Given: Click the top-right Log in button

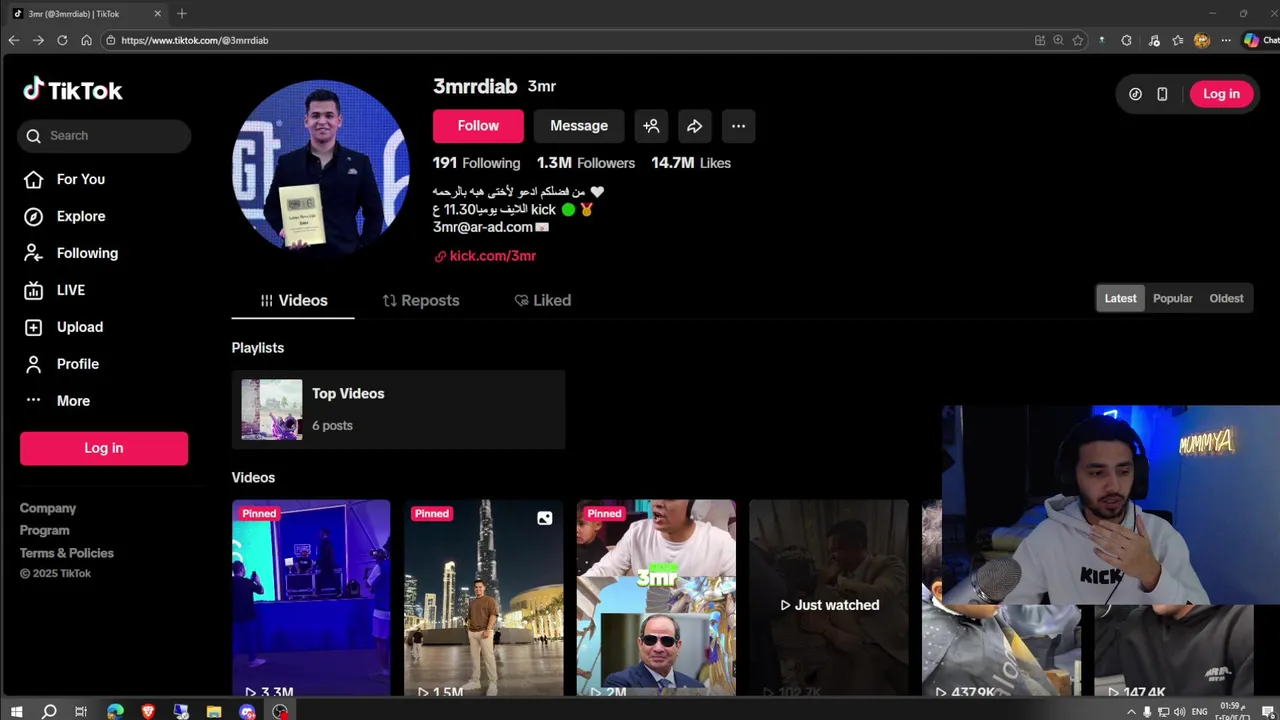Looking at the screenshot, I should pos(1221,94).
